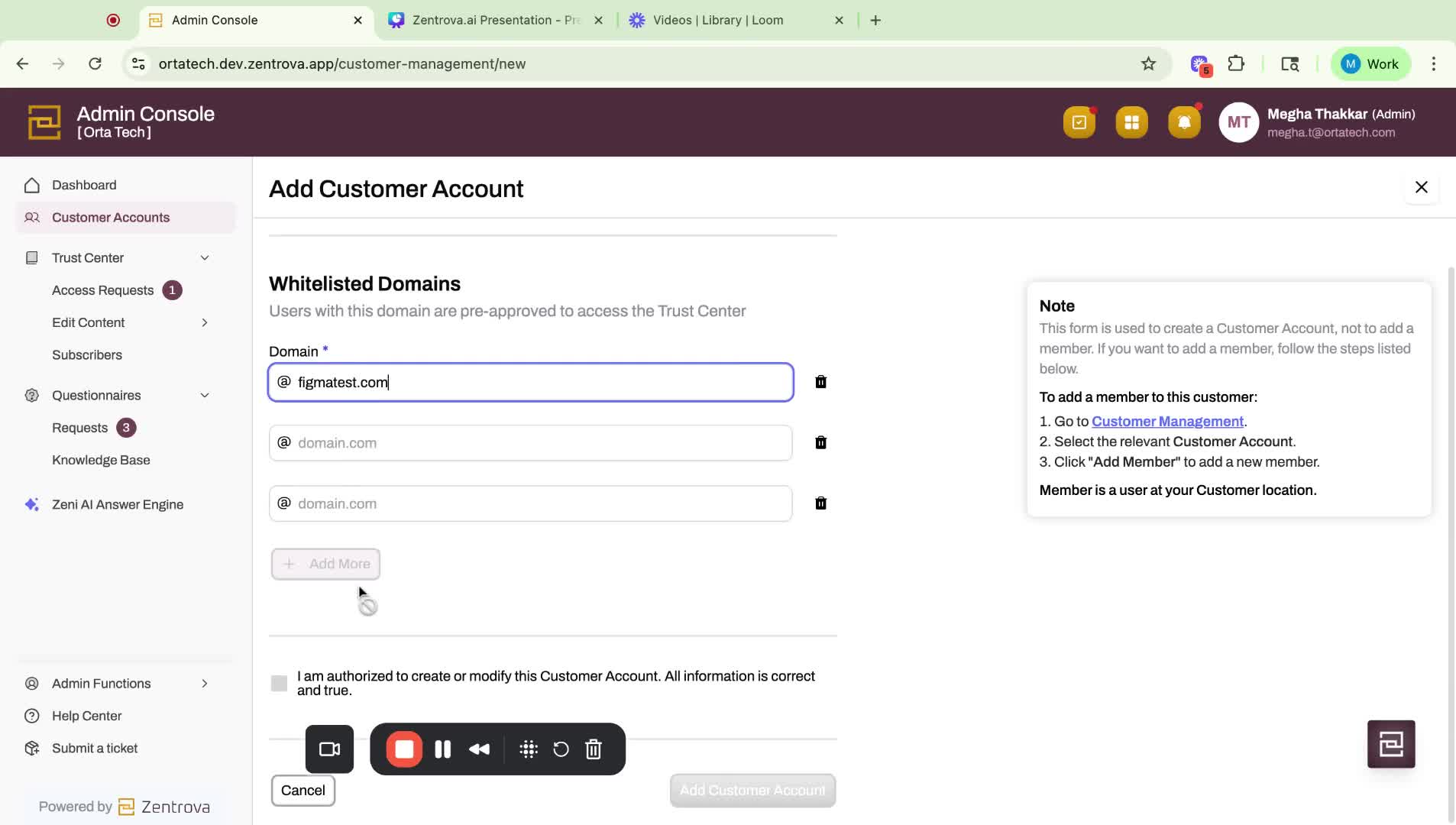Open the apps grid icon in header
The image size is (1456, 825).
pos(1131,122)
